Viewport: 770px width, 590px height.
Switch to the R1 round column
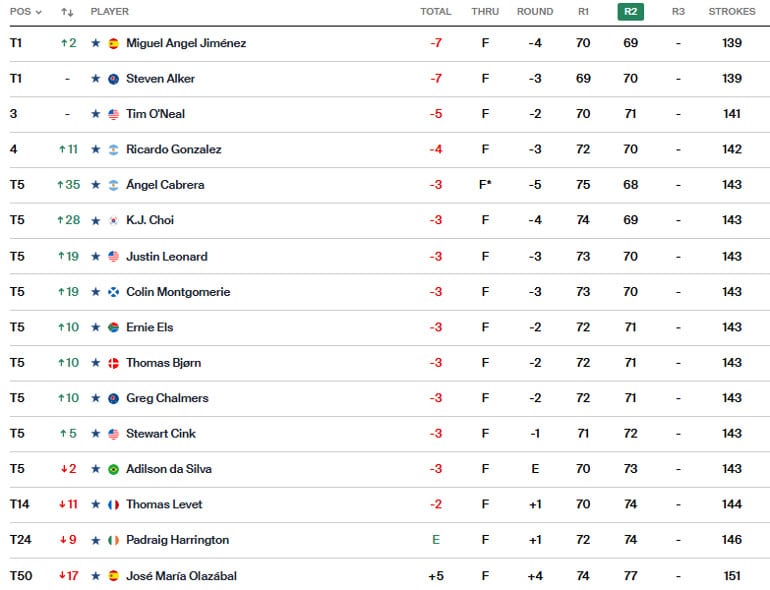coord(583,11)
